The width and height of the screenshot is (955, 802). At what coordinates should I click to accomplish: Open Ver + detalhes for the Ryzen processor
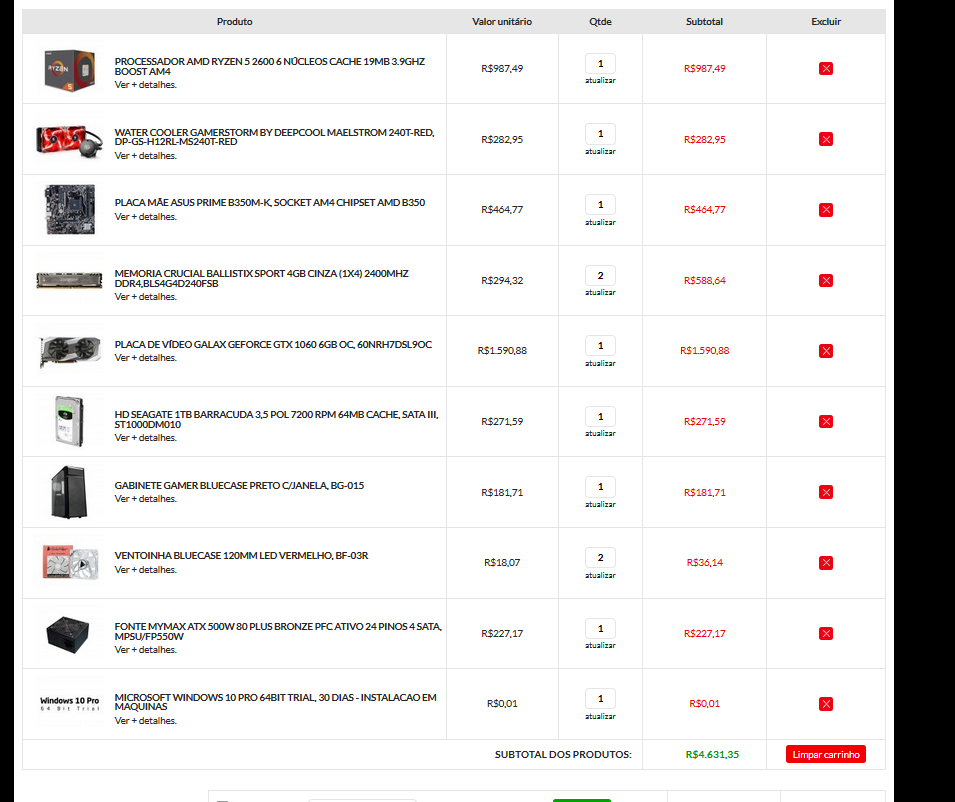[x=146, y=85]
